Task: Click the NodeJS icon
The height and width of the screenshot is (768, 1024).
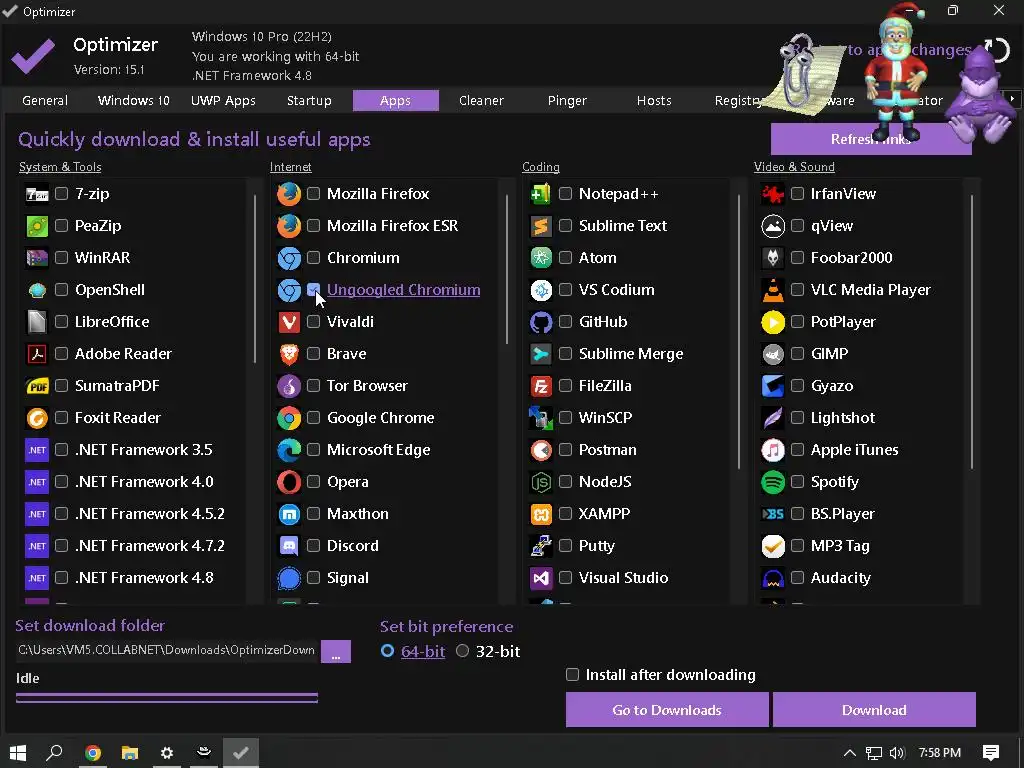Action: tap(541, 482)
